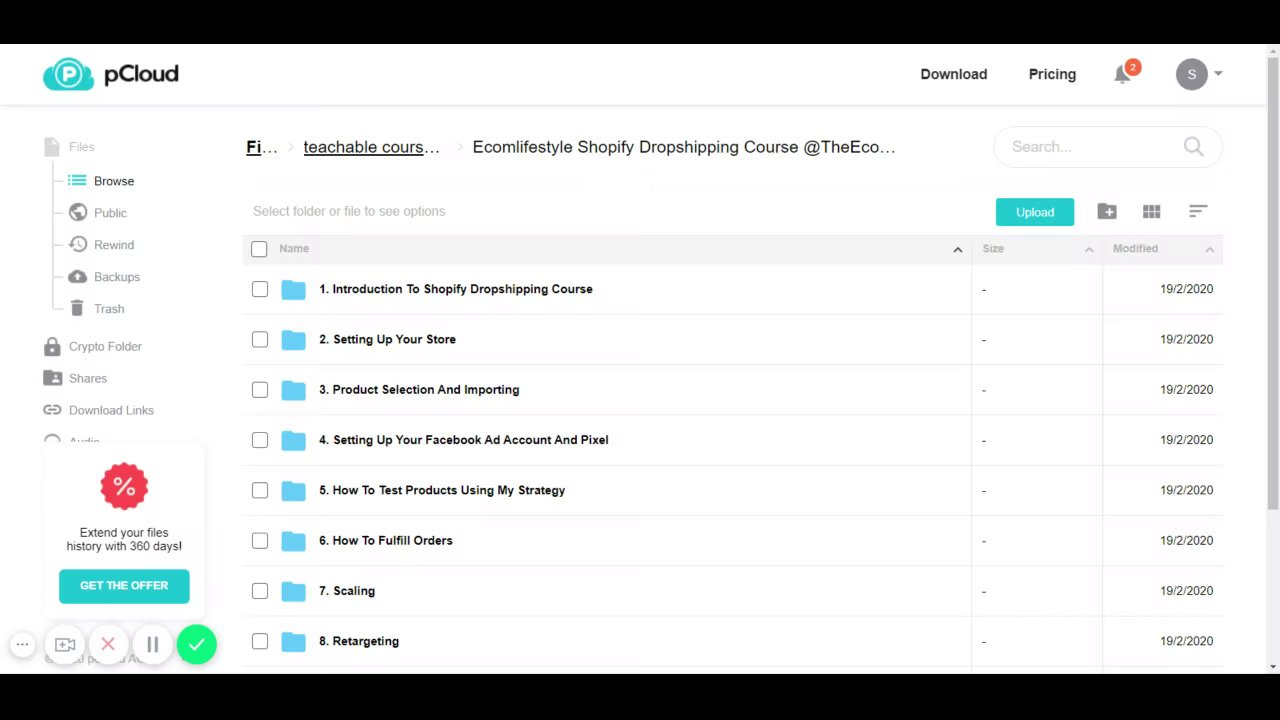Click the pCloud logo
This screenshot has width=1280, height=720.
110,74
